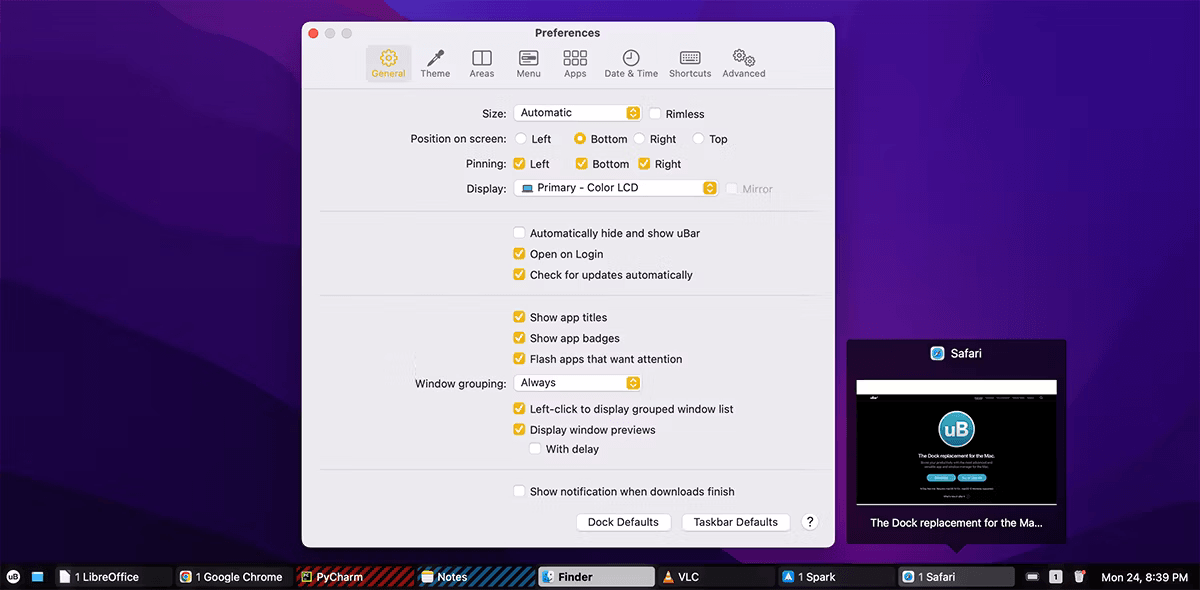Change the Window grouping dropdown from Always
Image resolution: width=1200 pixels, height=590 pixels.
(x=577, y=382)
